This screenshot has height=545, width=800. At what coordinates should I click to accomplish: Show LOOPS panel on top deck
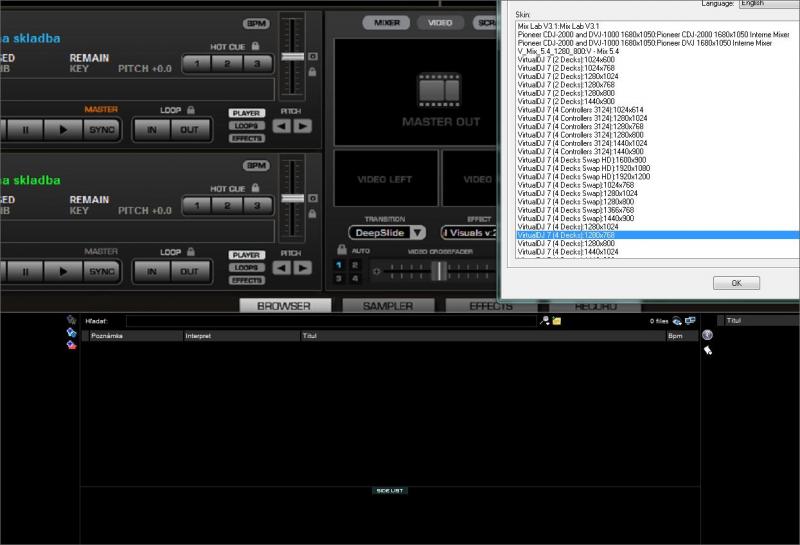246,126
